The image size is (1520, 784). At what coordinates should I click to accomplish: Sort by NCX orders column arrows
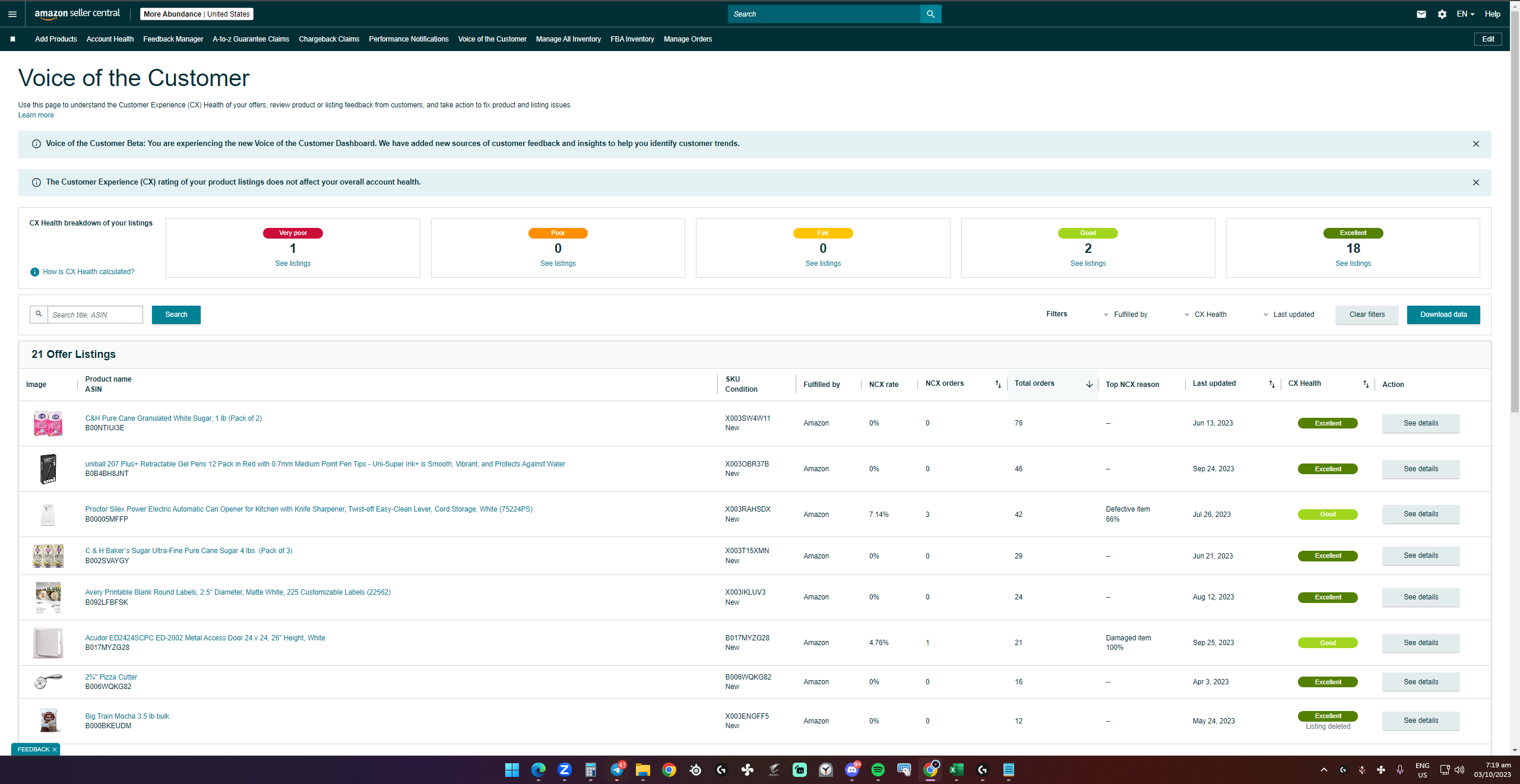998,385
